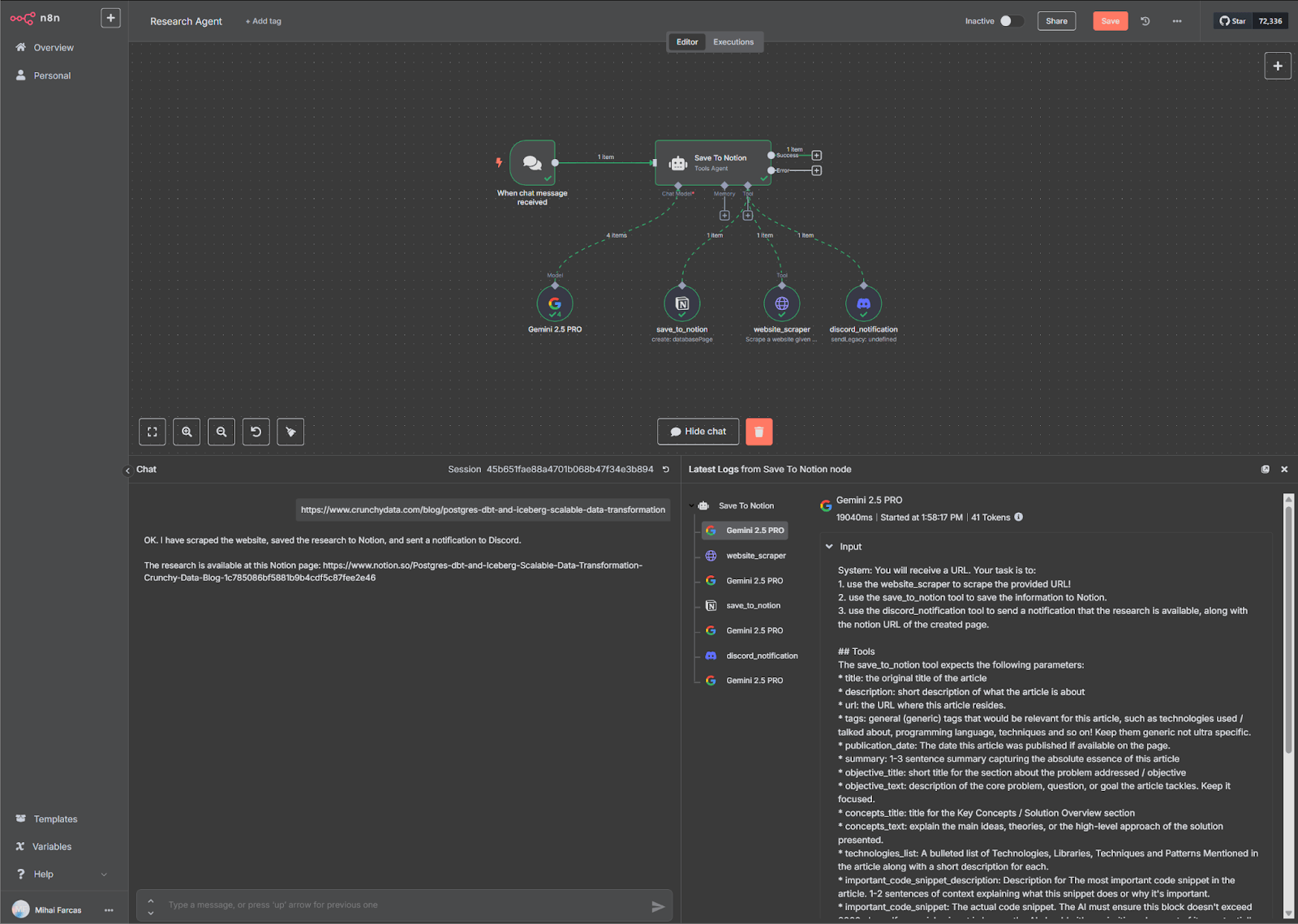Hide the chat panel

(698, 432)
